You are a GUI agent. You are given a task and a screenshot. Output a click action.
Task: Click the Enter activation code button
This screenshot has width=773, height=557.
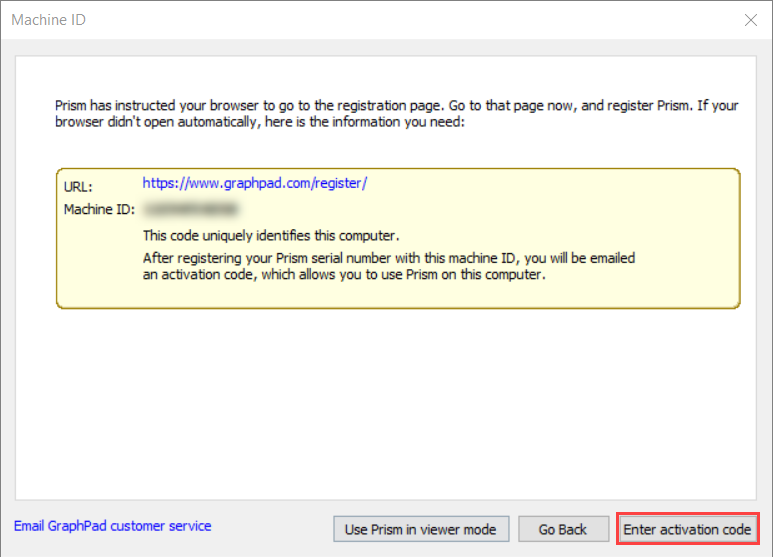point(687,529)
